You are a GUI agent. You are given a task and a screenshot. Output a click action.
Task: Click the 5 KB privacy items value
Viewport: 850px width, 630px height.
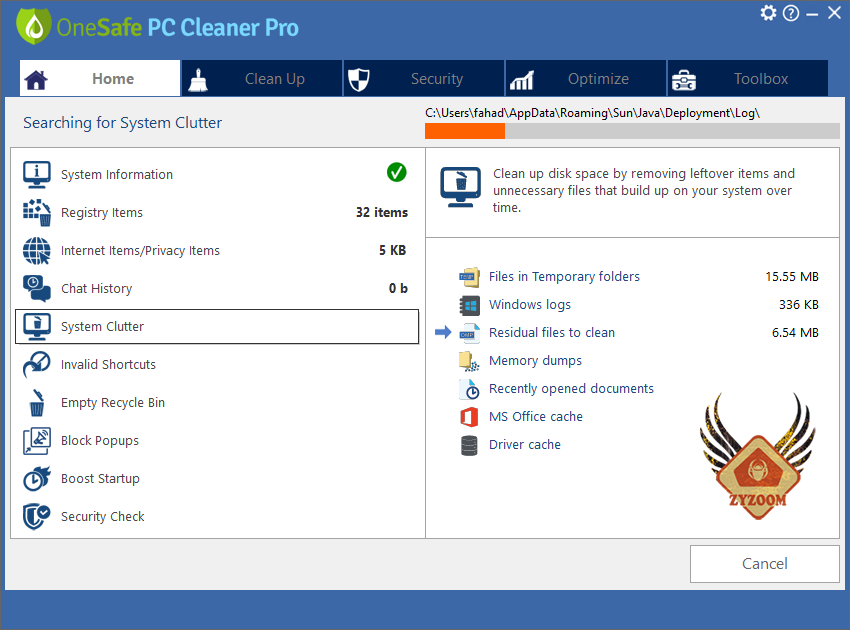tap(392, 250)
